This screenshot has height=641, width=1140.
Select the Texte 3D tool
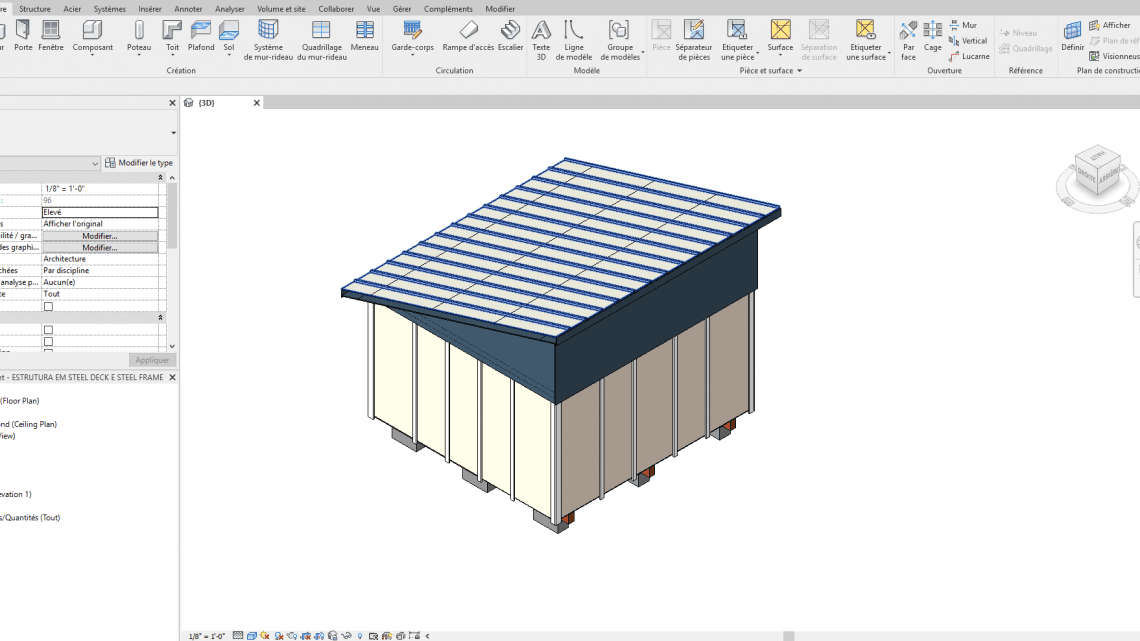click(541, 40)
